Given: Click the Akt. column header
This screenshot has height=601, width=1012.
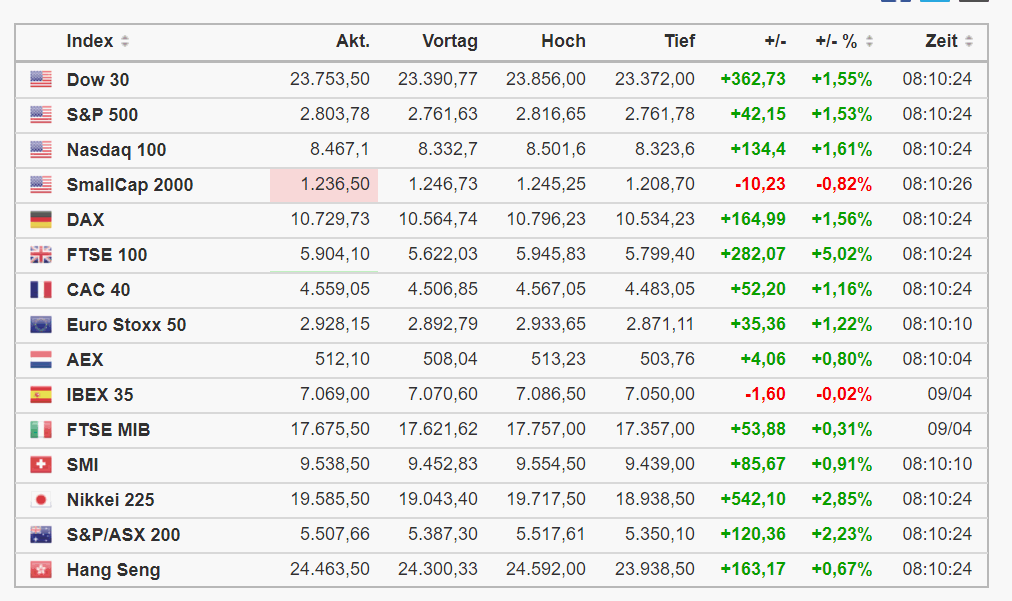Looking at the screenshot, I should click(353, 42).
